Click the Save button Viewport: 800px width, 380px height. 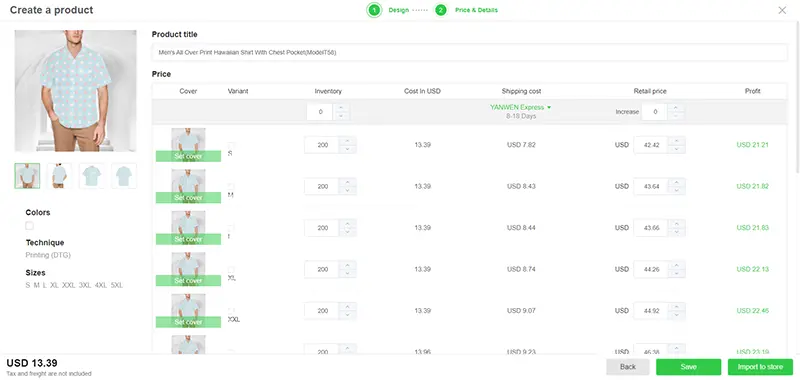[x=688, y=367]
